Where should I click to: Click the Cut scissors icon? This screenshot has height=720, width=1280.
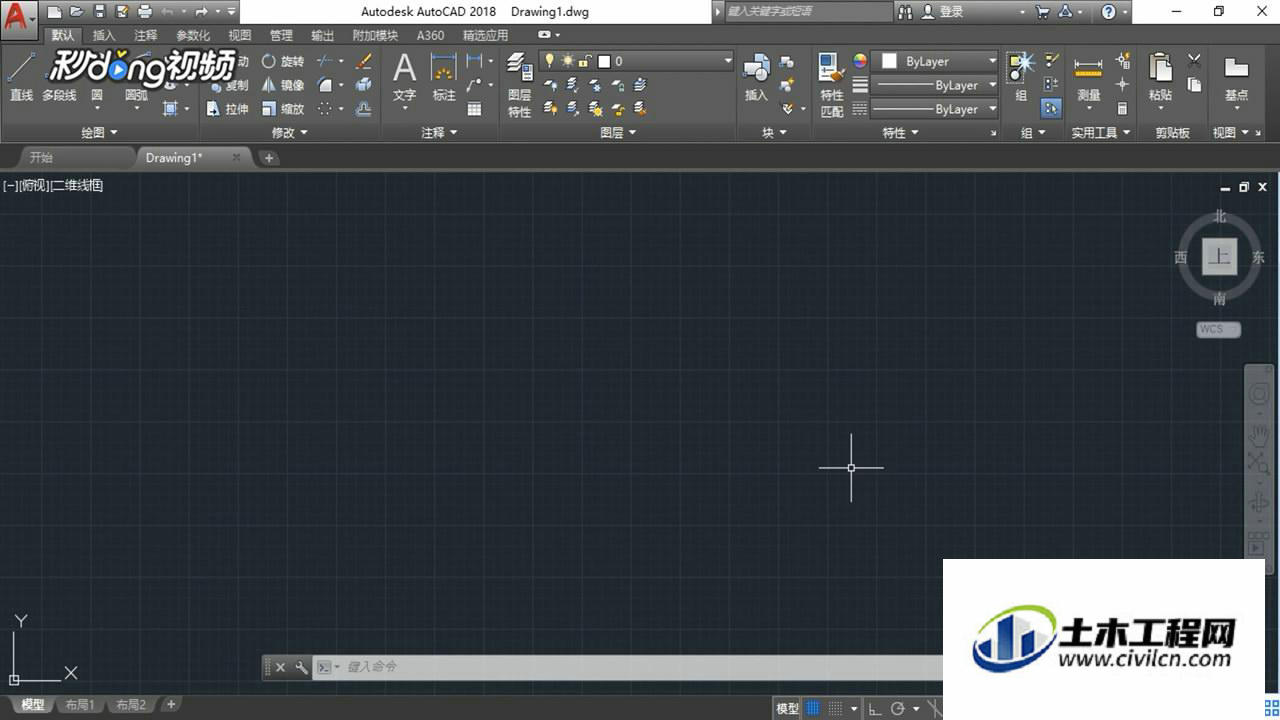pyautogui.click(x=1194, y=61)
